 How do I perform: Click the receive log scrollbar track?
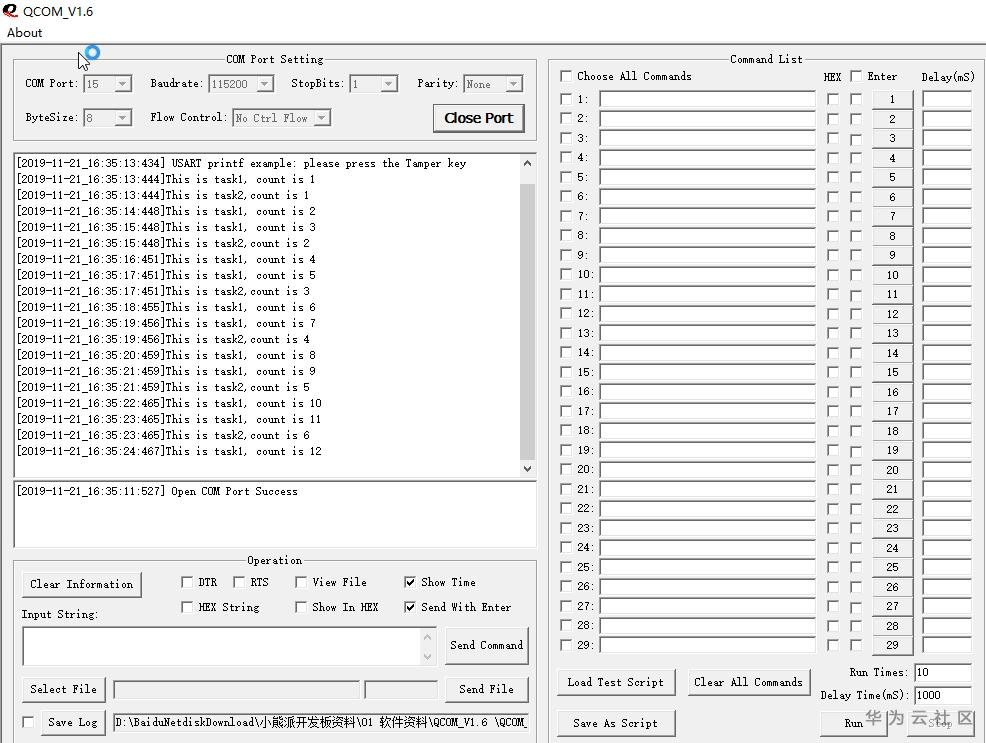pos(528,321)
